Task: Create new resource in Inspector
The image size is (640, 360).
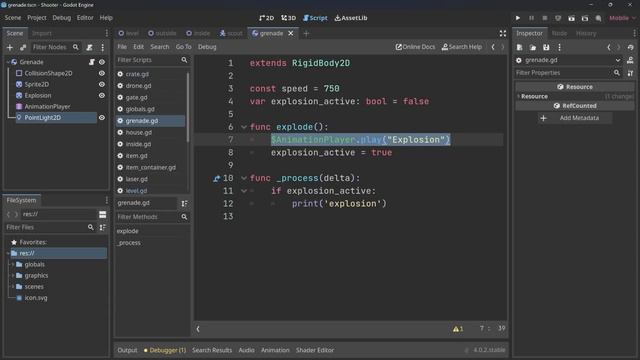Action: tap(519, 47)
